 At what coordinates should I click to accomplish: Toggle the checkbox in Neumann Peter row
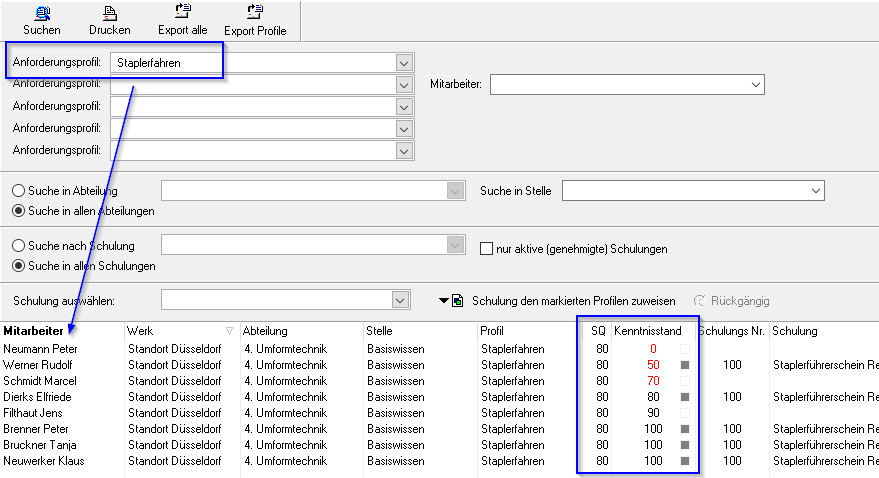tap(685, 349)
